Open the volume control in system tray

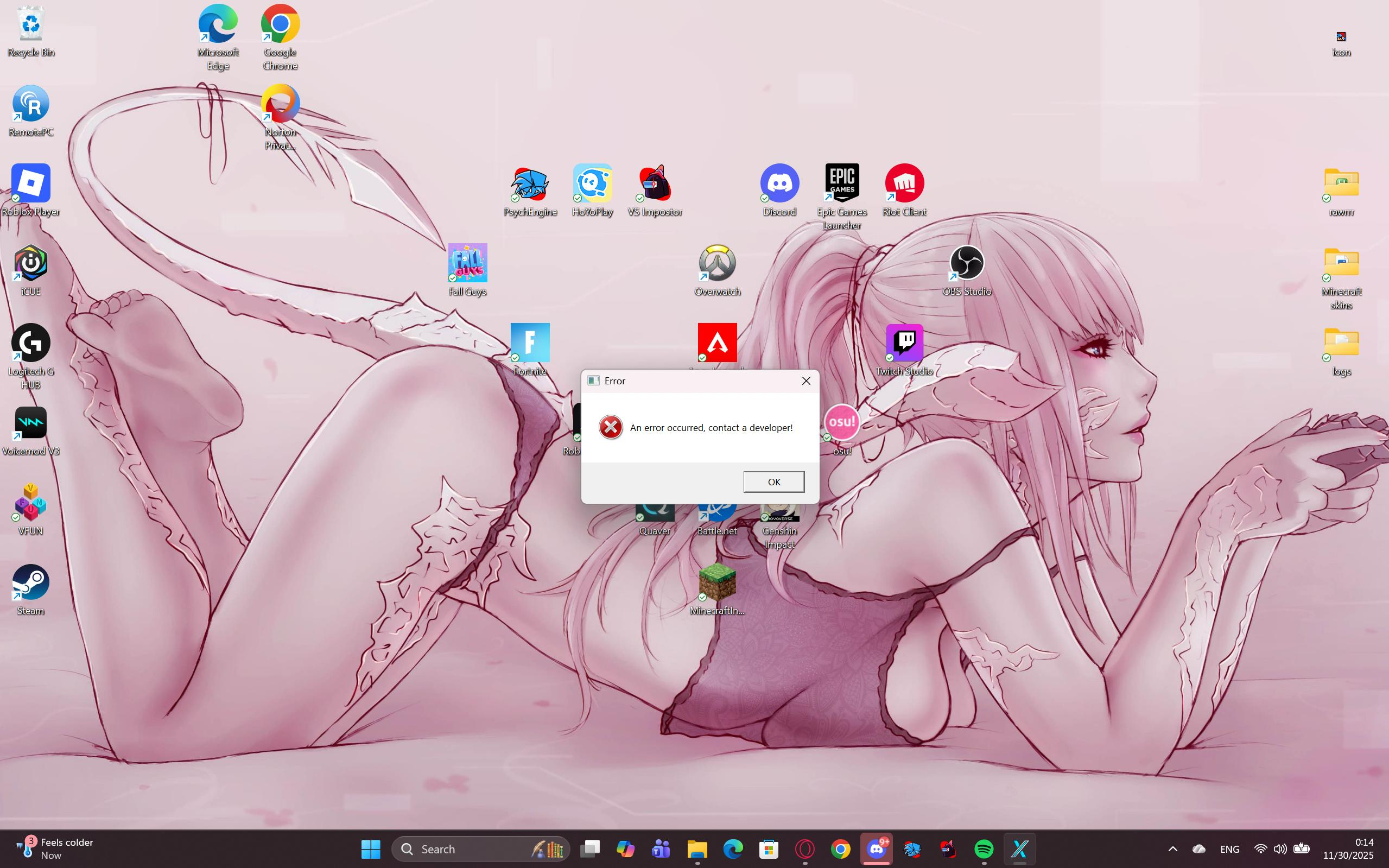point(1280,848)
